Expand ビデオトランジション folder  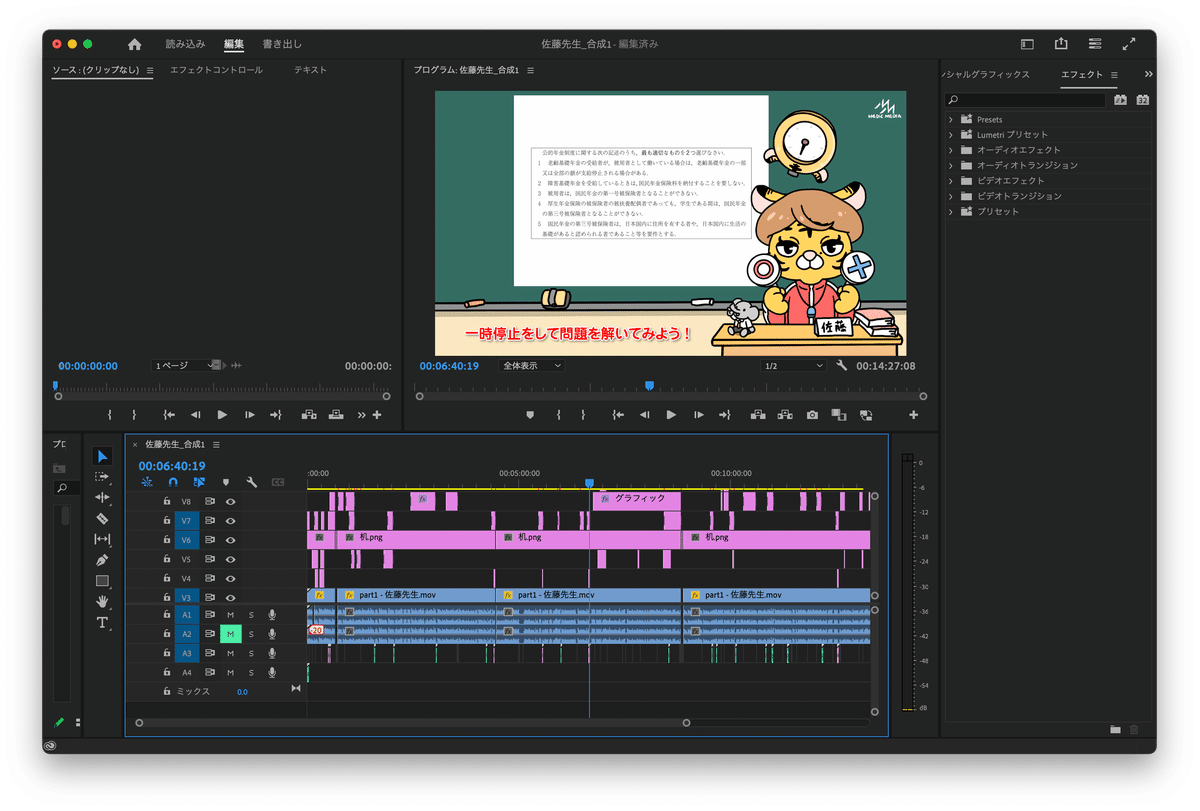click(x=951, y=196)
